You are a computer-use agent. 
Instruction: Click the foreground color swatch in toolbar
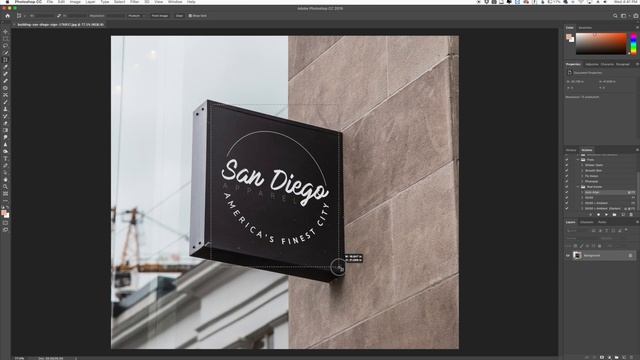pos(4,213)
